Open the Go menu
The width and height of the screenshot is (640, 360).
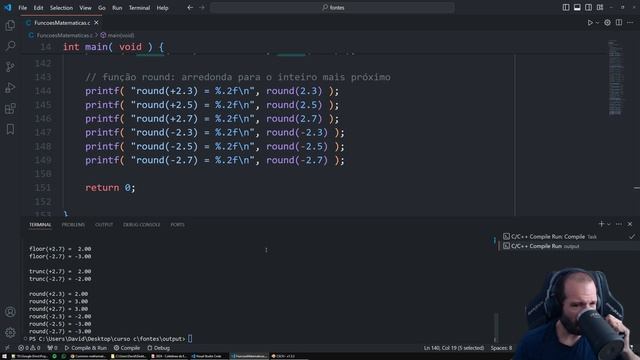point(102,8)
